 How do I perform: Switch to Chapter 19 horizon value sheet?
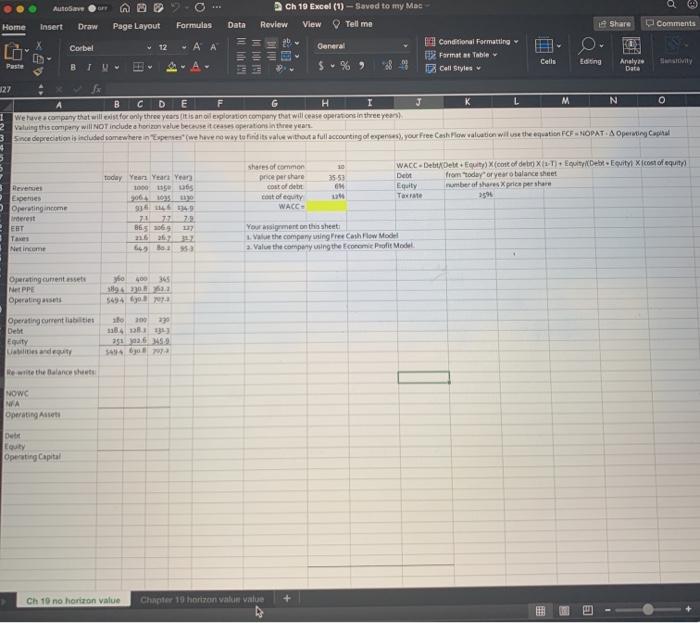(202, 599)
